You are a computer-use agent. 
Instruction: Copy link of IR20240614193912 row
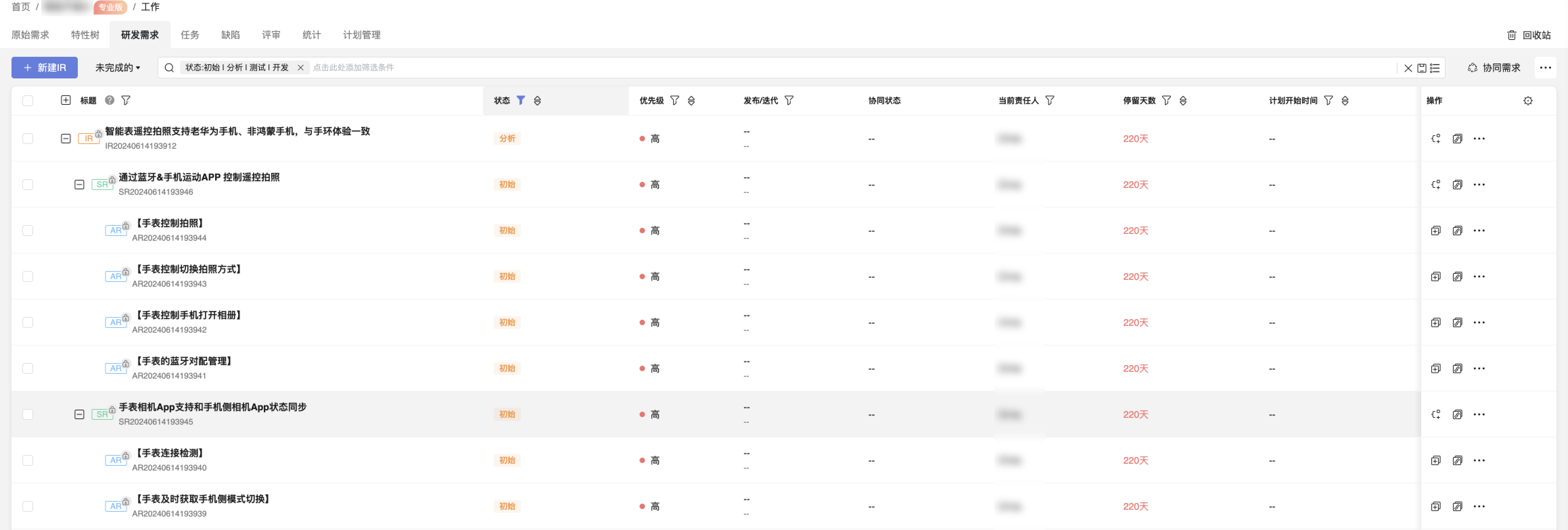coord(1457,139)
